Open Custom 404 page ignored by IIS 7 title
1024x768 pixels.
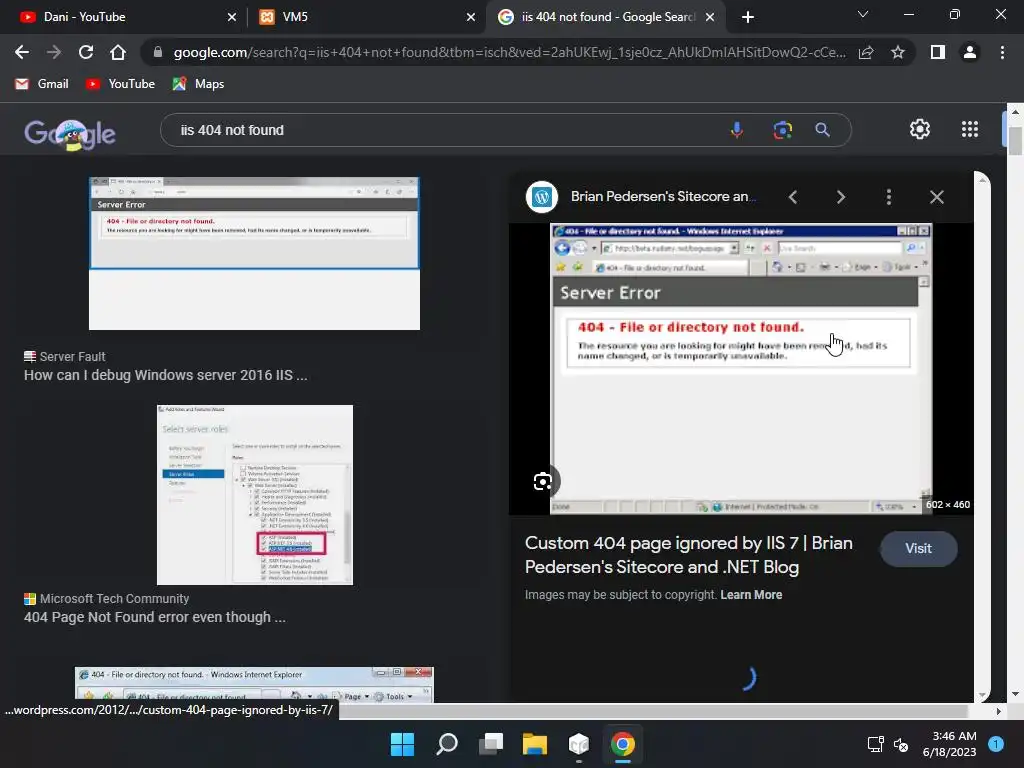(x=688, y=555)
